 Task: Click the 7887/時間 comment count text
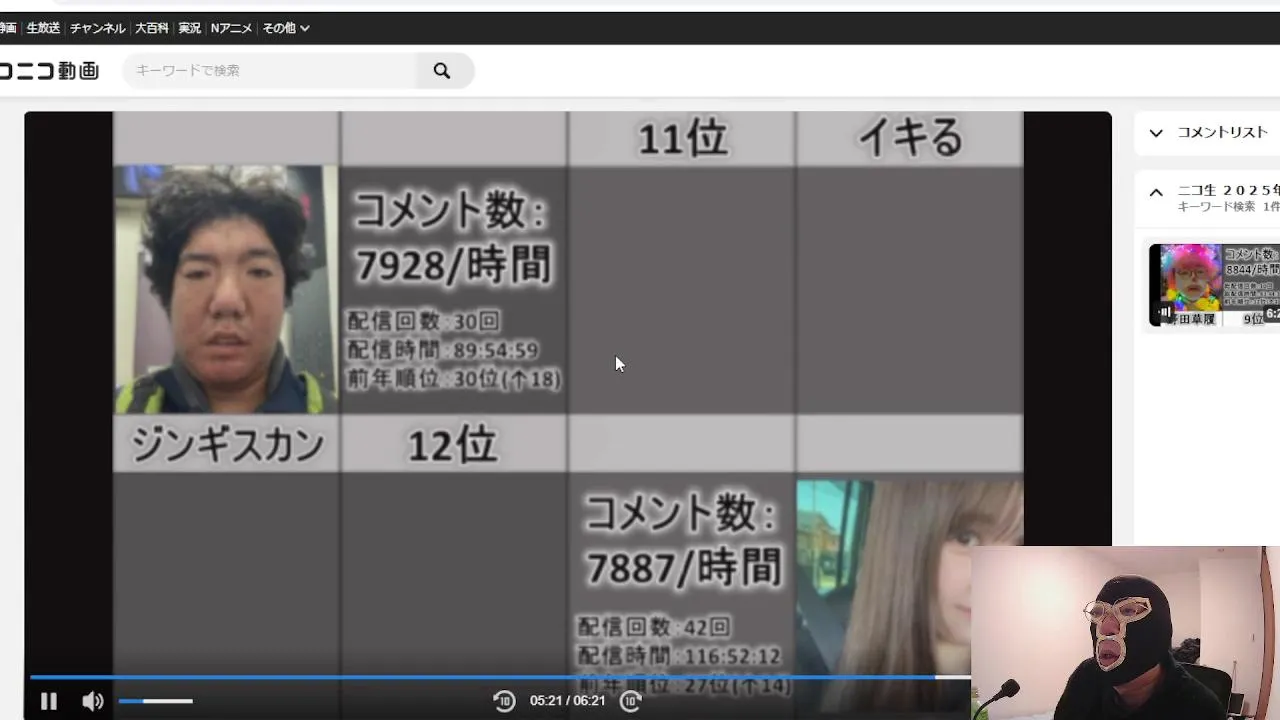683,569
